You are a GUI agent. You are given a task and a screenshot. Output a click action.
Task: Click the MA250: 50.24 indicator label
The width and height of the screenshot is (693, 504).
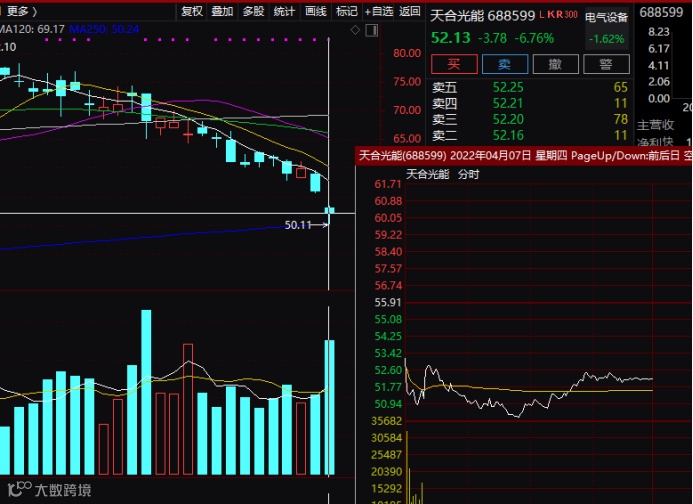[104, 30]
